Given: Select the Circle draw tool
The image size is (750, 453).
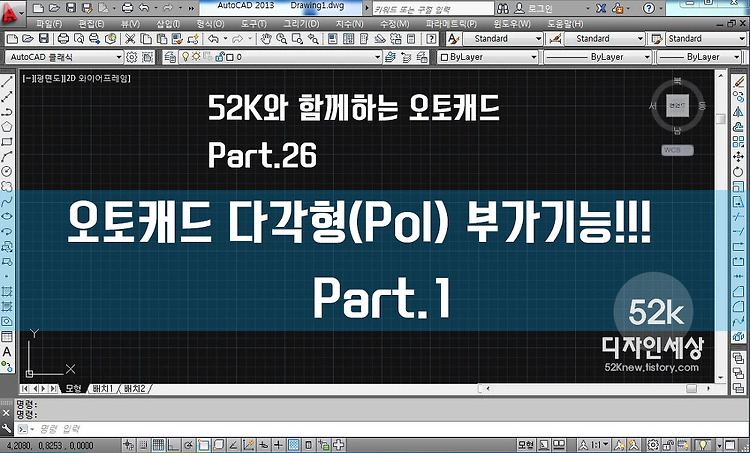Looking at the screenshot, I should point(7,171).
